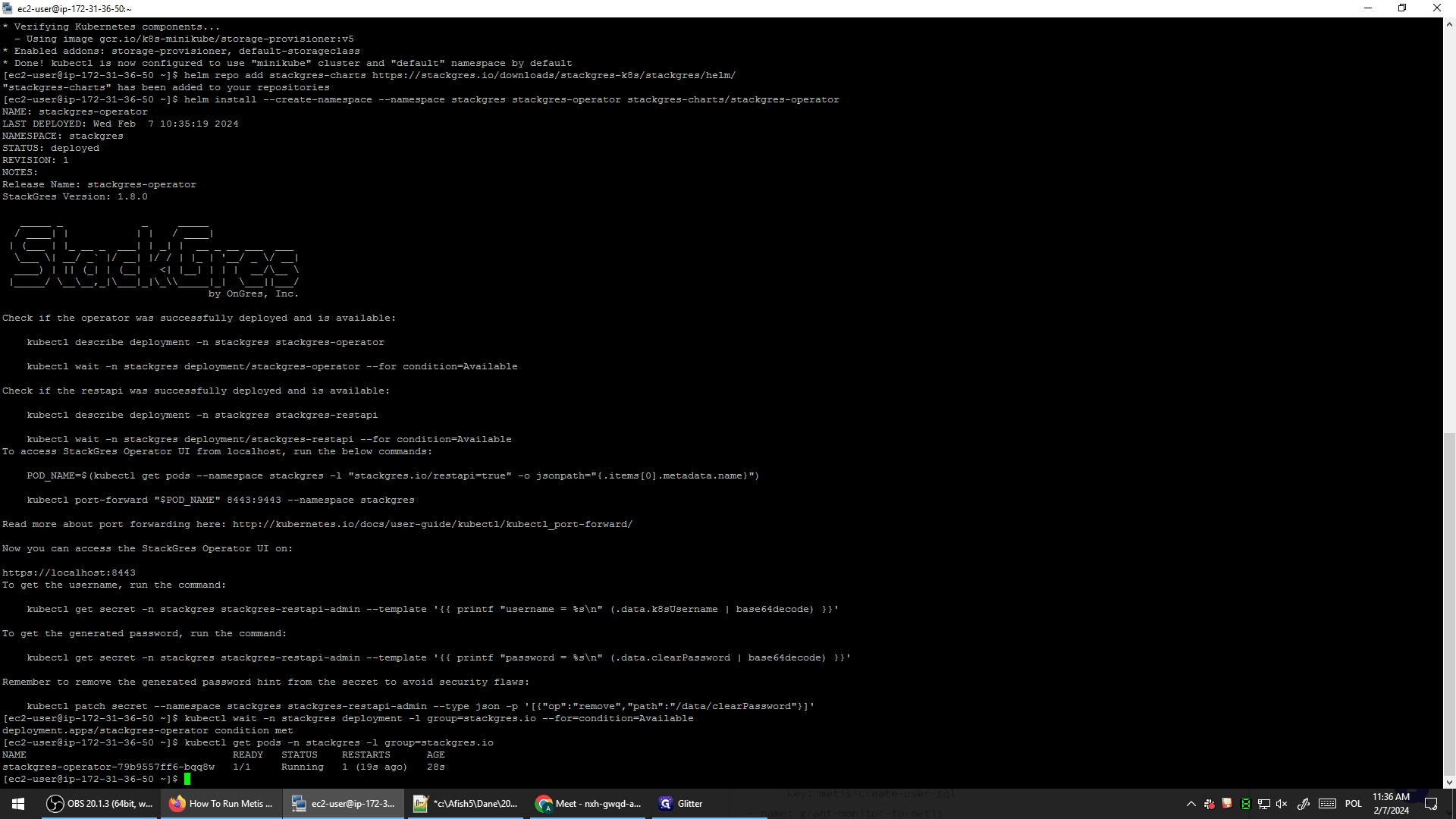Click the 'Check if the restapi was successfully deployed' line
Screen dimensions: 1456x819
pos(196,391)
